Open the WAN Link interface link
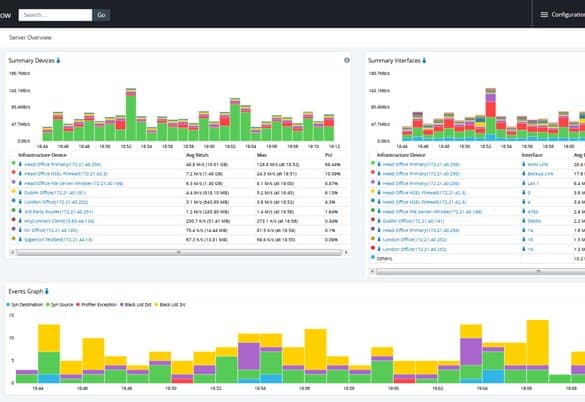The height and width of the screenshot is (402, 585). 538,164
